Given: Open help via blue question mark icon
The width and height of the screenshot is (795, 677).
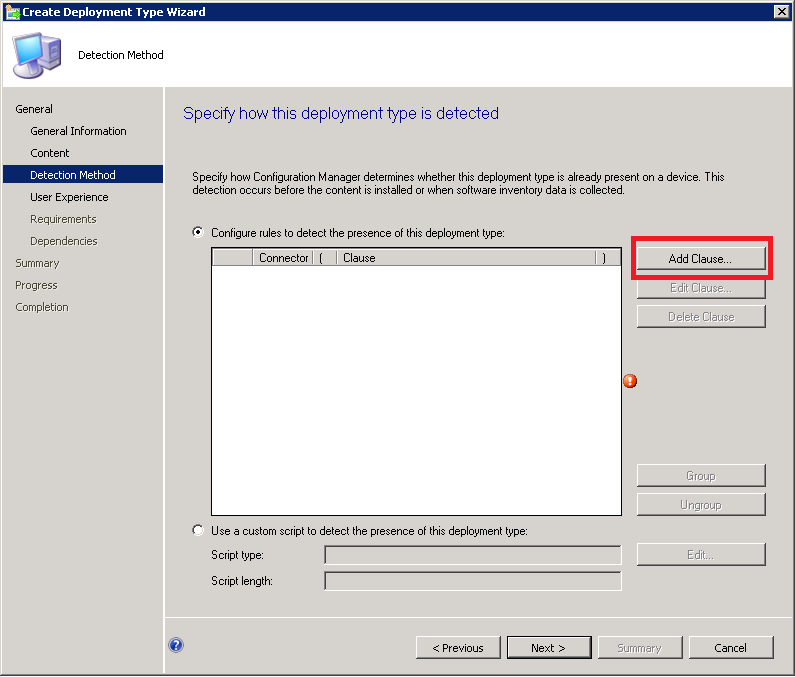Looking at the screenshot, I should tap(176, 645).
